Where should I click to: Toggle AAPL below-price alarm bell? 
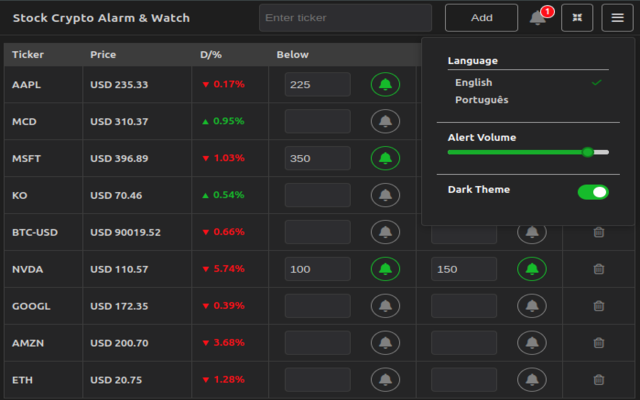(x=385, y=84)
